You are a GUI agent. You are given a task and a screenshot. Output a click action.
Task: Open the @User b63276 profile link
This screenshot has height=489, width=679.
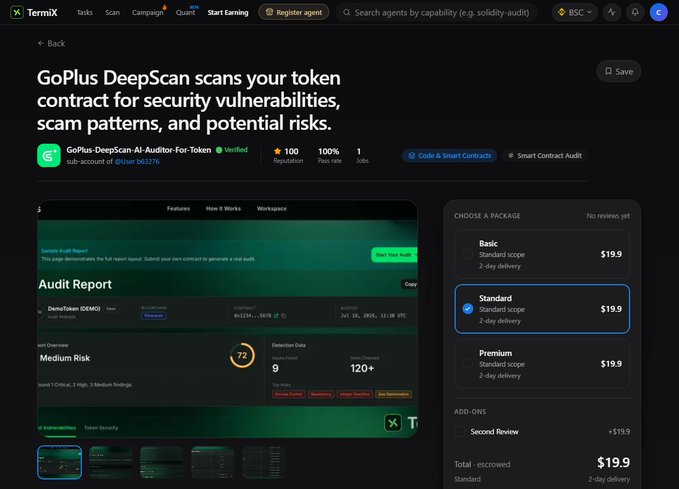[137, 162]
